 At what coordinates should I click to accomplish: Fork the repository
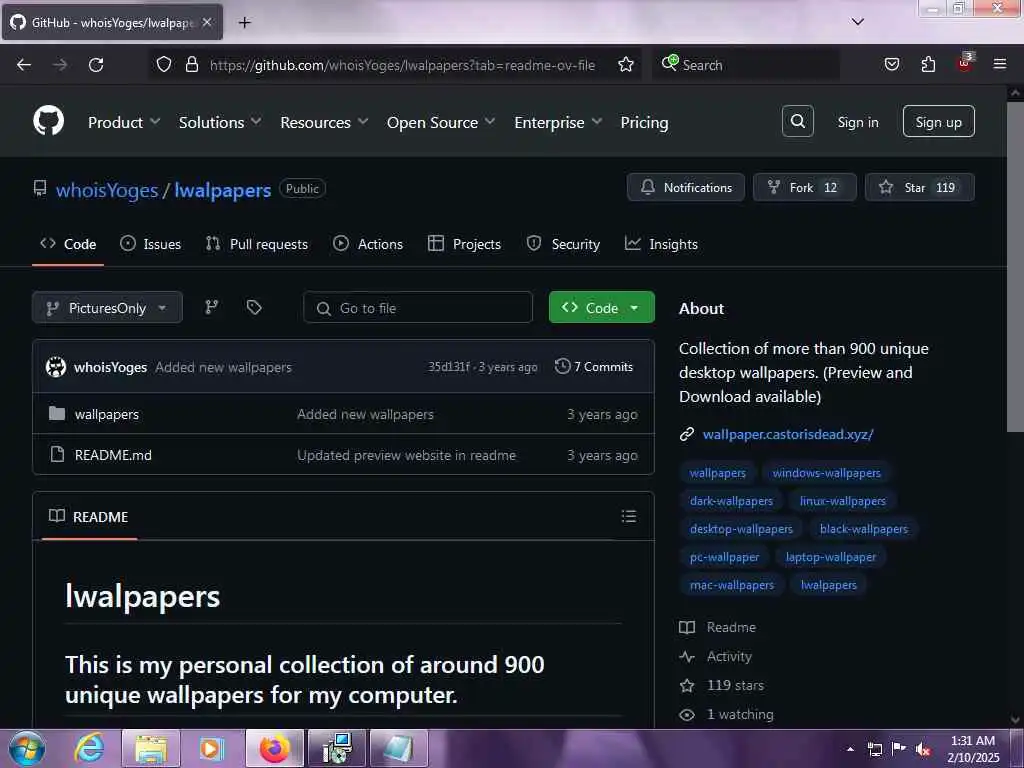click(805, 187)
